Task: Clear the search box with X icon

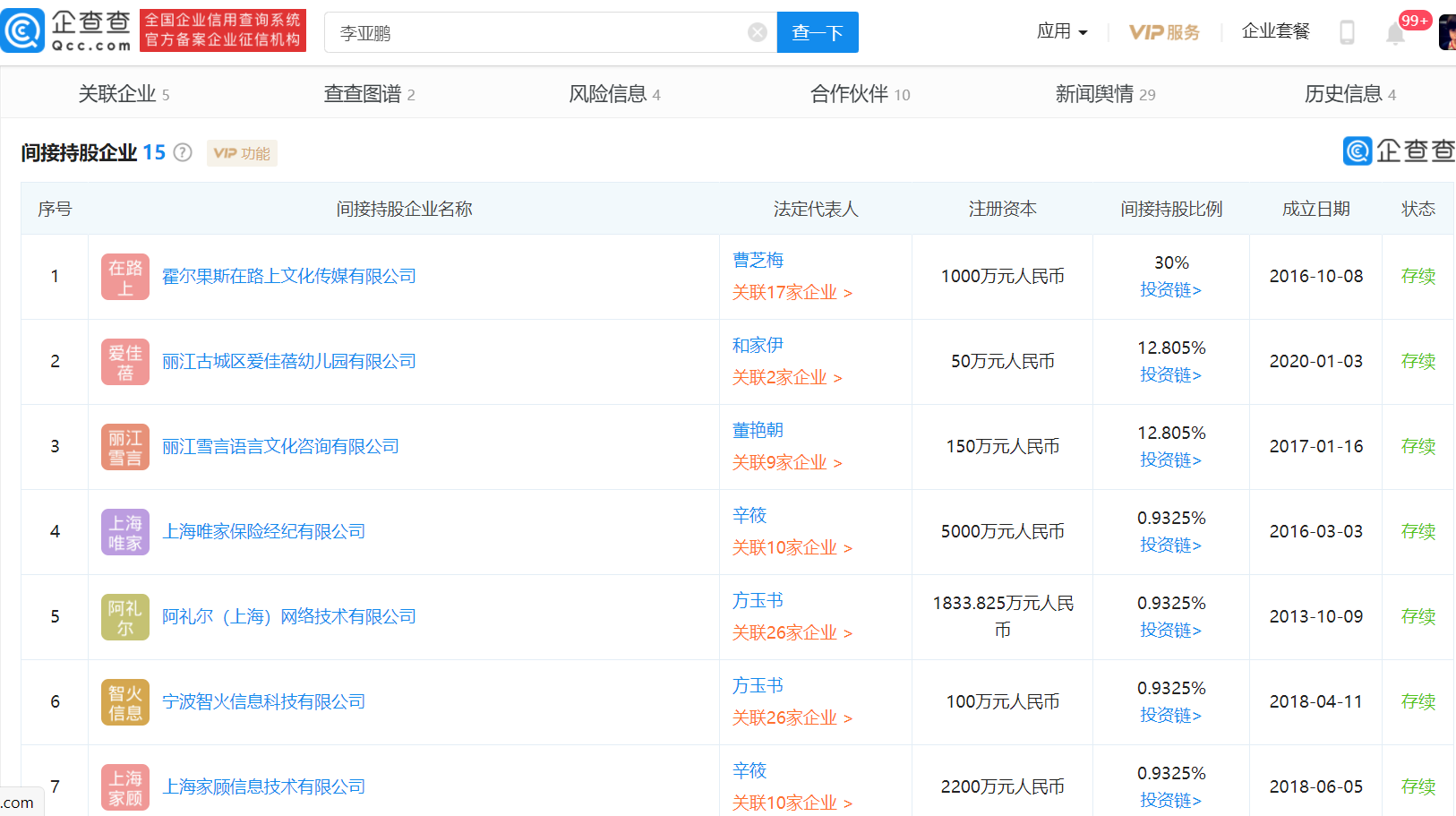Action: pyautogui.click(x=758, y=33)
